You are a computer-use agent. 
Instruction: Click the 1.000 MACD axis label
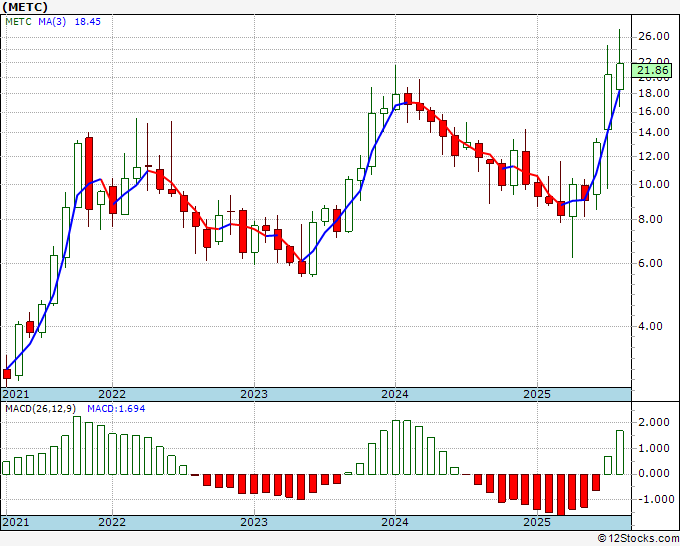point(654,448)
